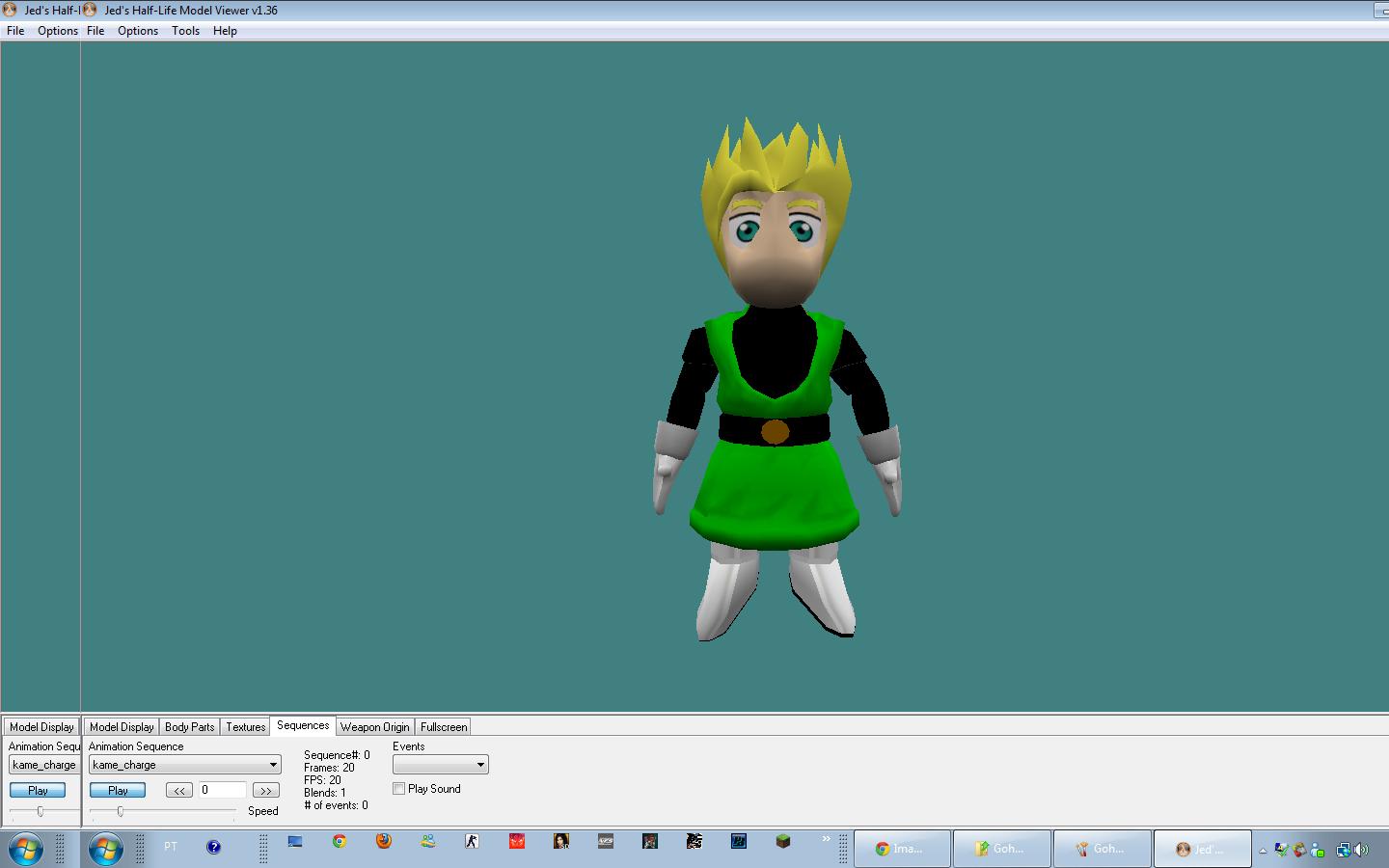Switch to the Fullscreen tab
The image size is (1389, 868).
tap(444, 727)
